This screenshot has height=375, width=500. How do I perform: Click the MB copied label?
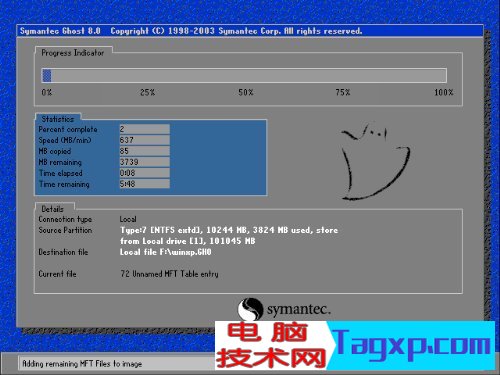click(x=55, y=151)
